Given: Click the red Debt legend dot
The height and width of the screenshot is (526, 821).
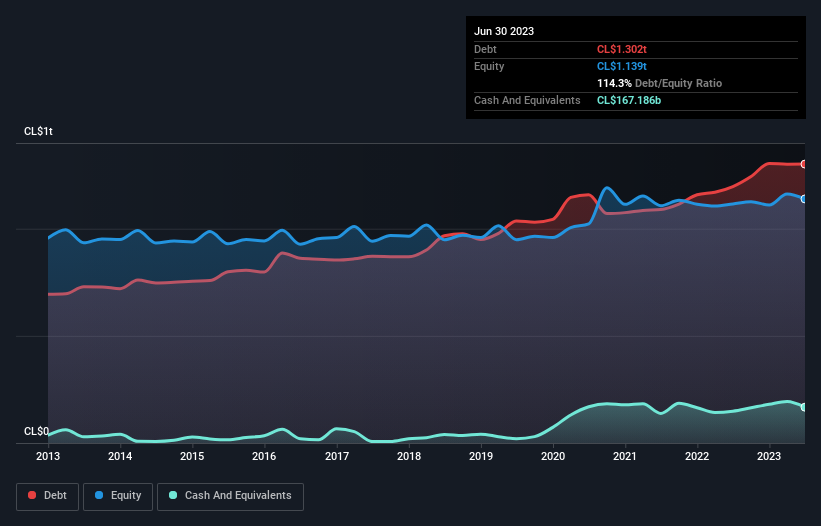Looking at the screenshot, I should coord(32,495).
